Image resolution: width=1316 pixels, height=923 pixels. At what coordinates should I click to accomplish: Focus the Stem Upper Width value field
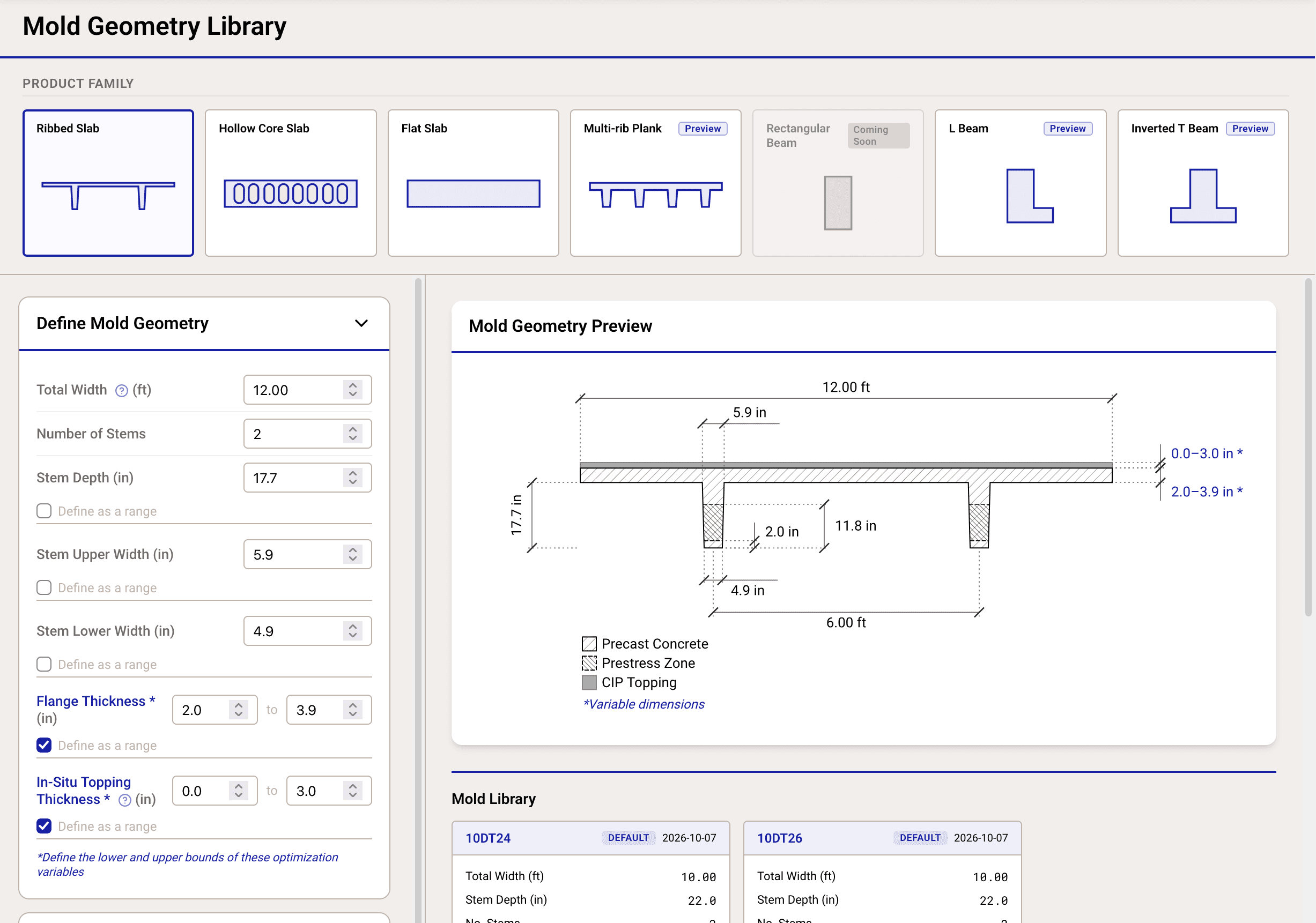pyautogui.click(x=308, y=554)
